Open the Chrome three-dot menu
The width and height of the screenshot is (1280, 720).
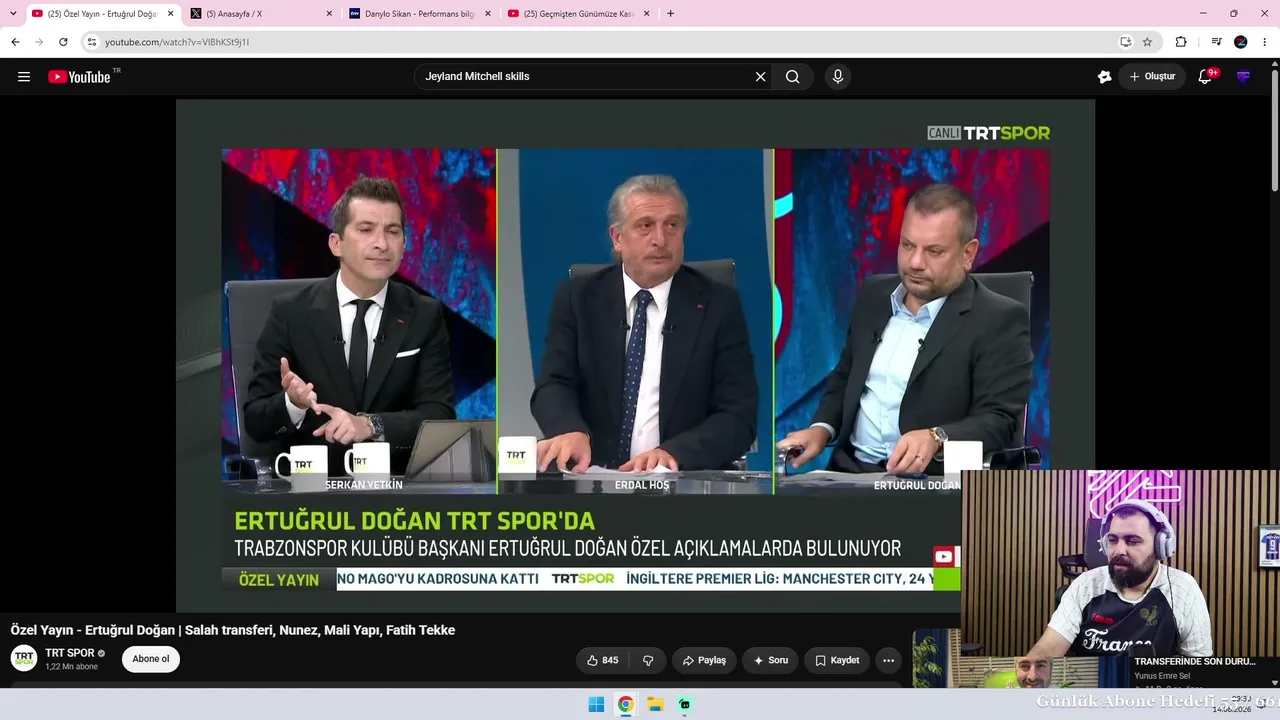tap(1265, 42)
